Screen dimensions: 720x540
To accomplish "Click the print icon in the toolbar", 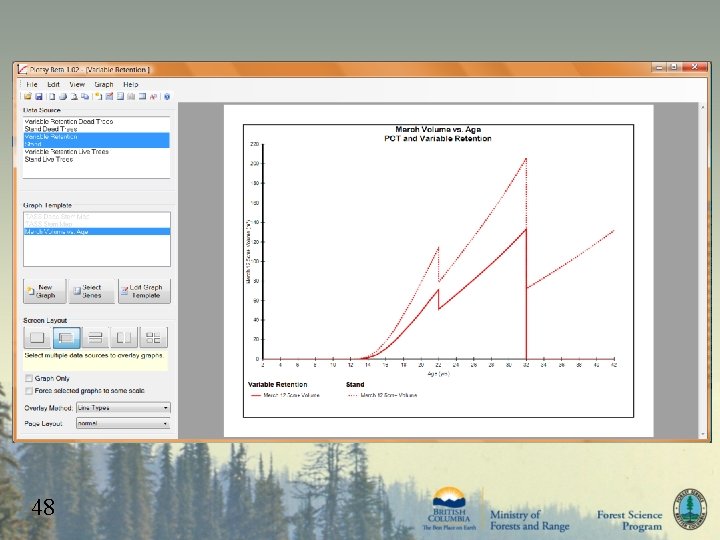I will [x=63, y=96].
